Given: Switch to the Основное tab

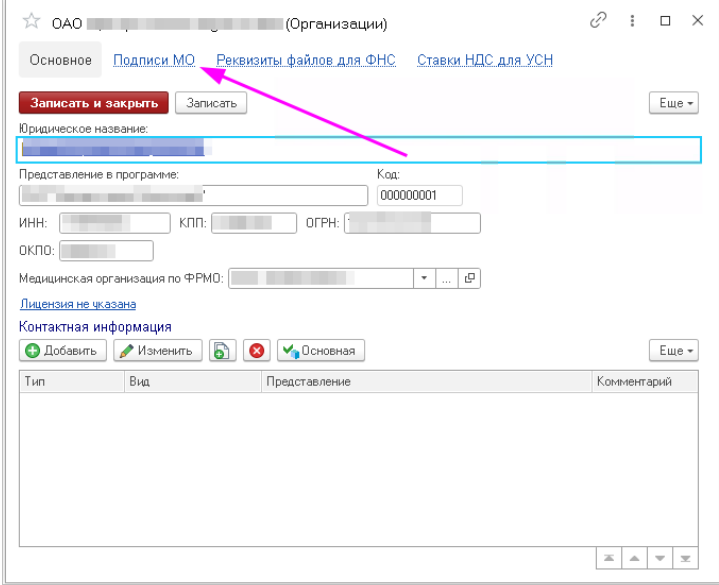Looking at the screenshot, I should tap(60, 60).
